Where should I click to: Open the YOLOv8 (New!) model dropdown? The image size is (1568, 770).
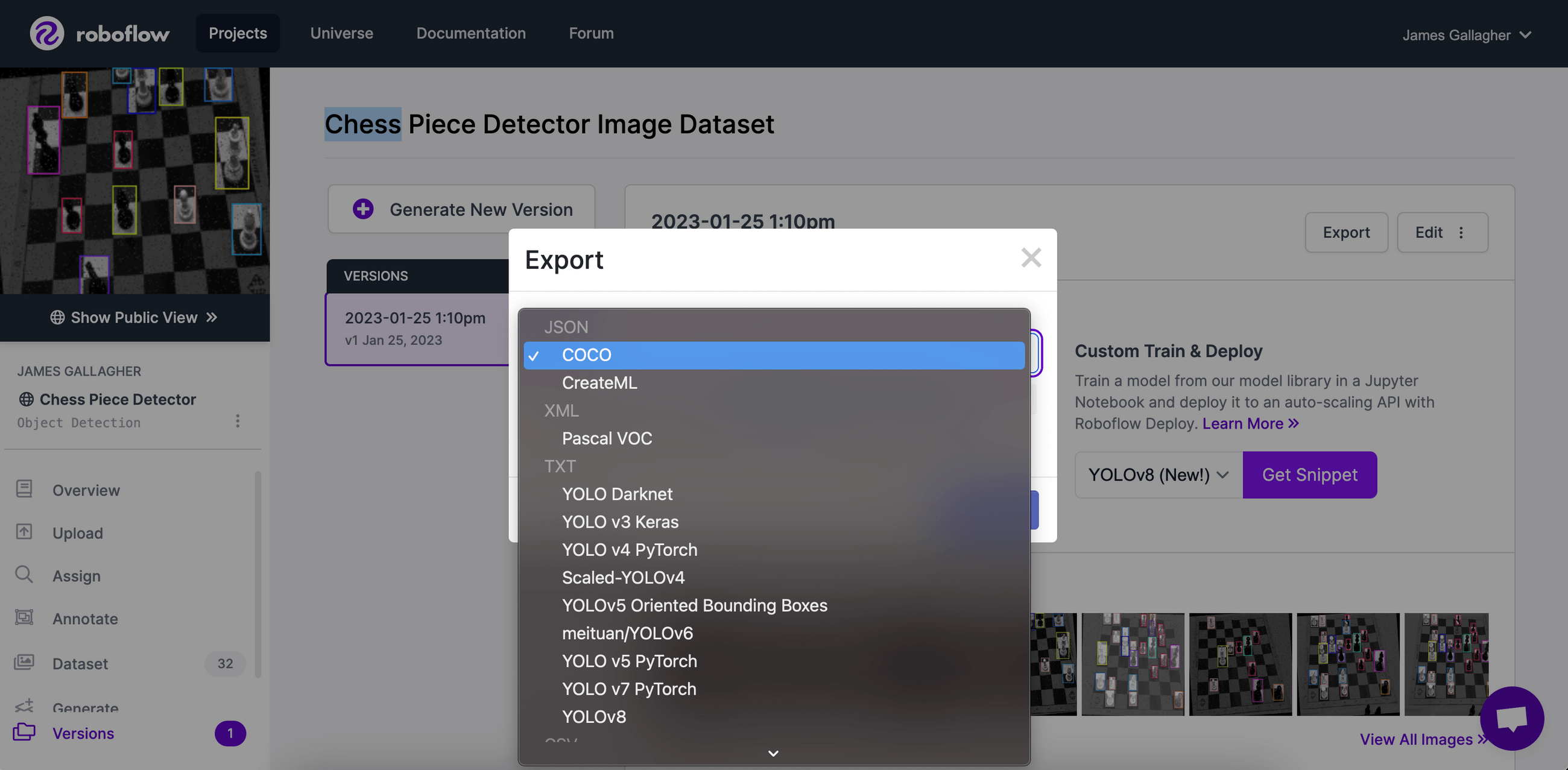click(1157, 475)
